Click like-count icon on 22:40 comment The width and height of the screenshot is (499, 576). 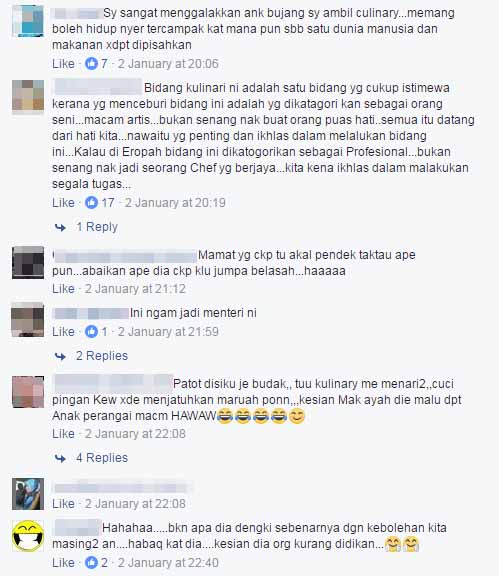pyautogui.click(x=91, y=562)
